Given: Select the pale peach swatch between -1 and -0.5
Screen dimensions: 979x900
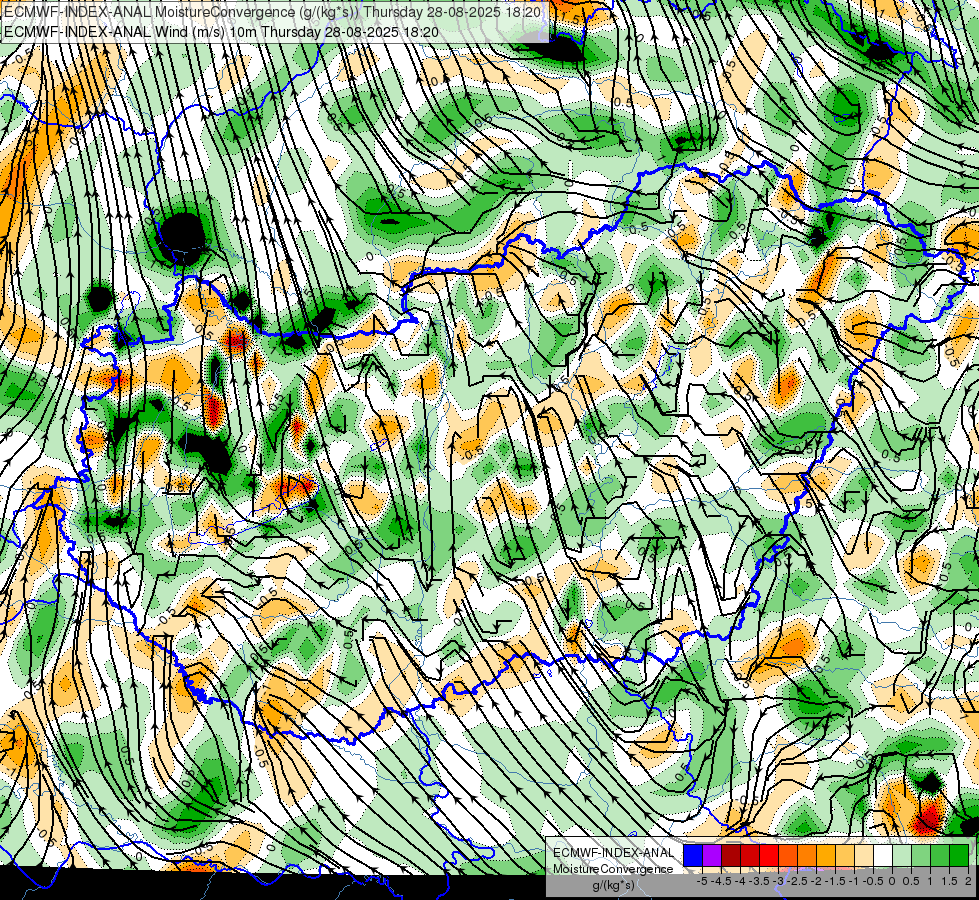Looking at the screenshot, I should (864, 856).
